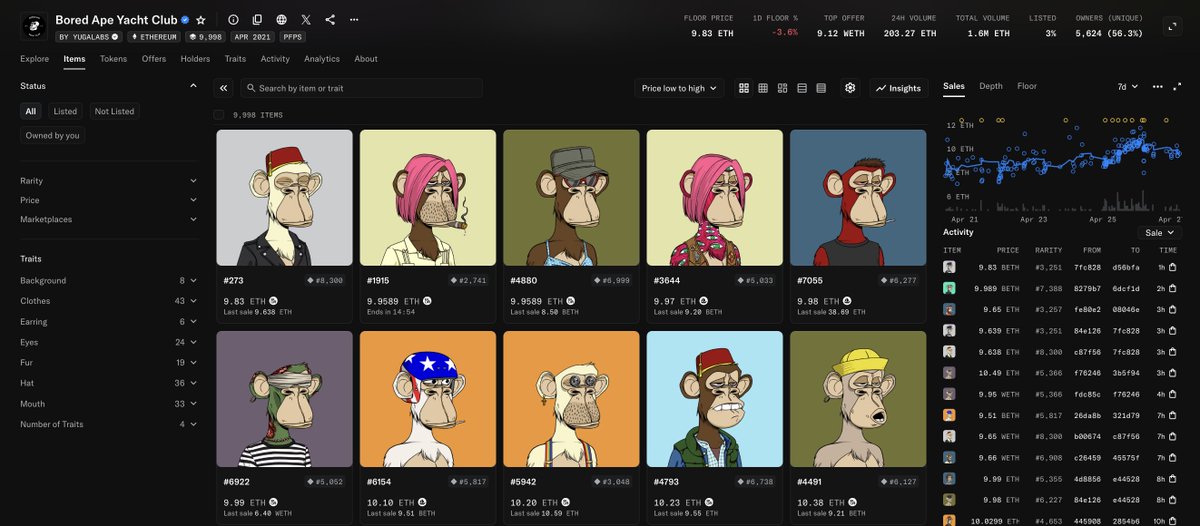Select the Listed status filter
The image size is (1200, 526).
(65, 112)
